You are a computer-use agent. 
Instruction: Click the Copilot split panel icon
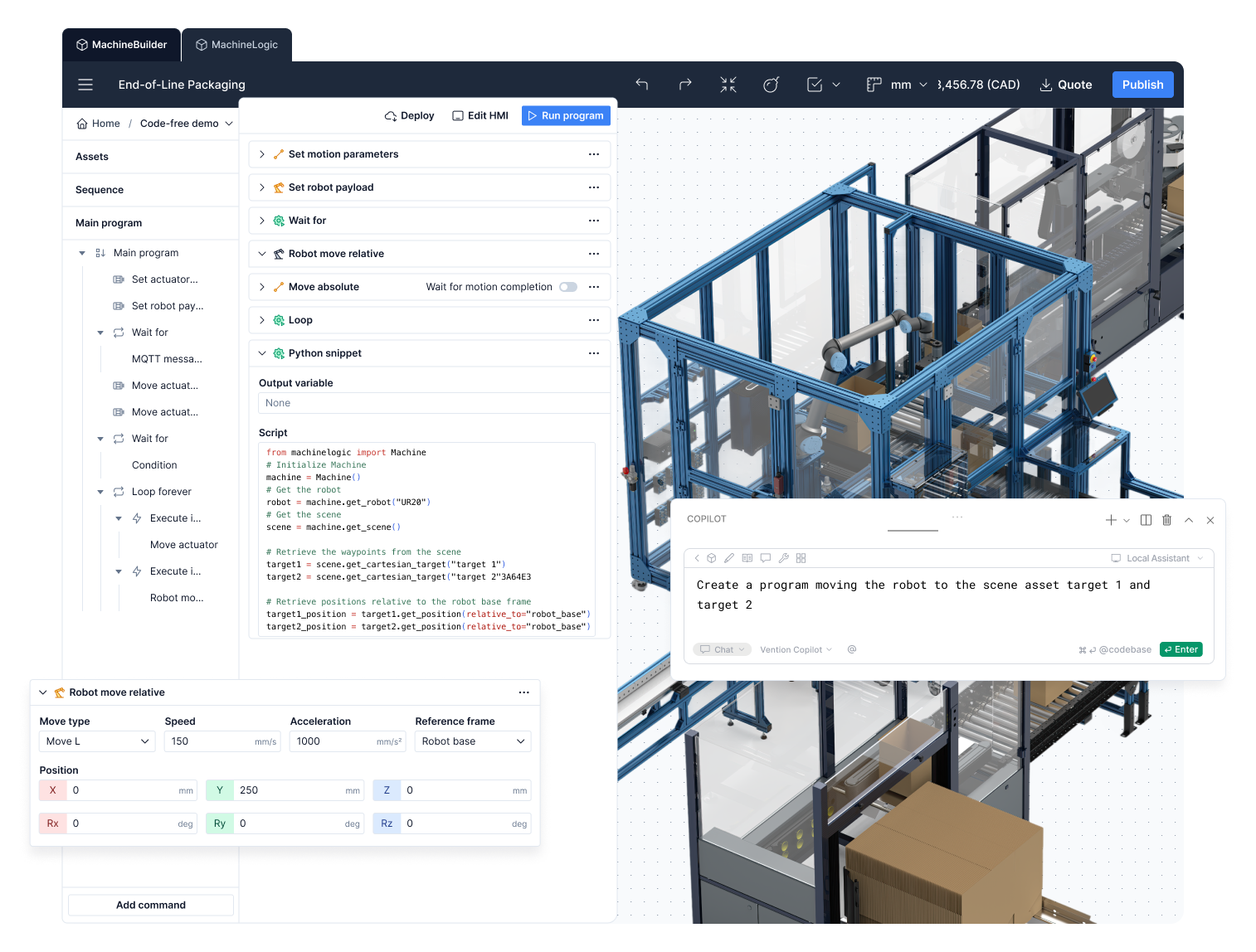[1146, 520]
